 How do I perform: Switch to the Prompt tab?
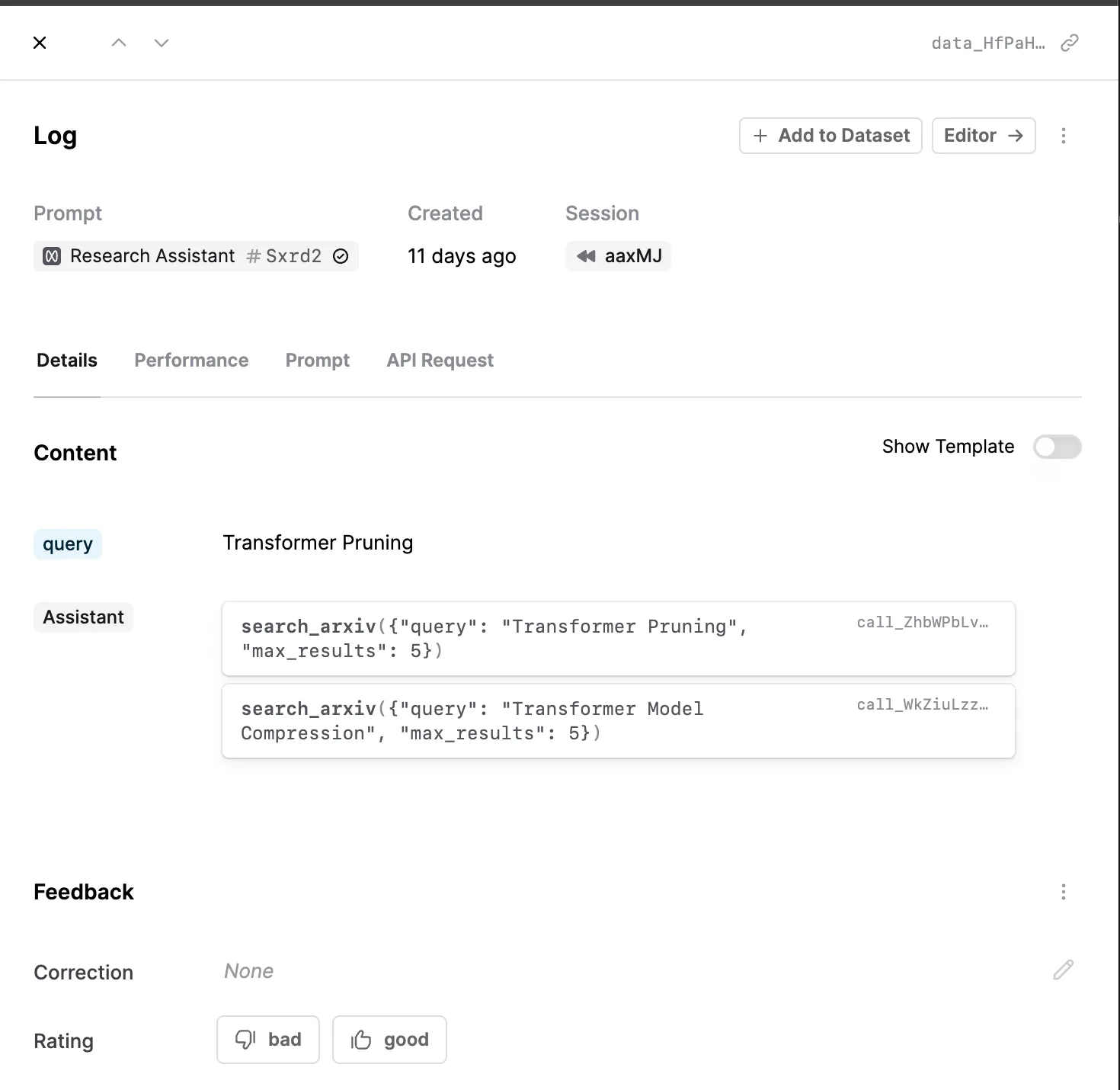coord(318,361)
